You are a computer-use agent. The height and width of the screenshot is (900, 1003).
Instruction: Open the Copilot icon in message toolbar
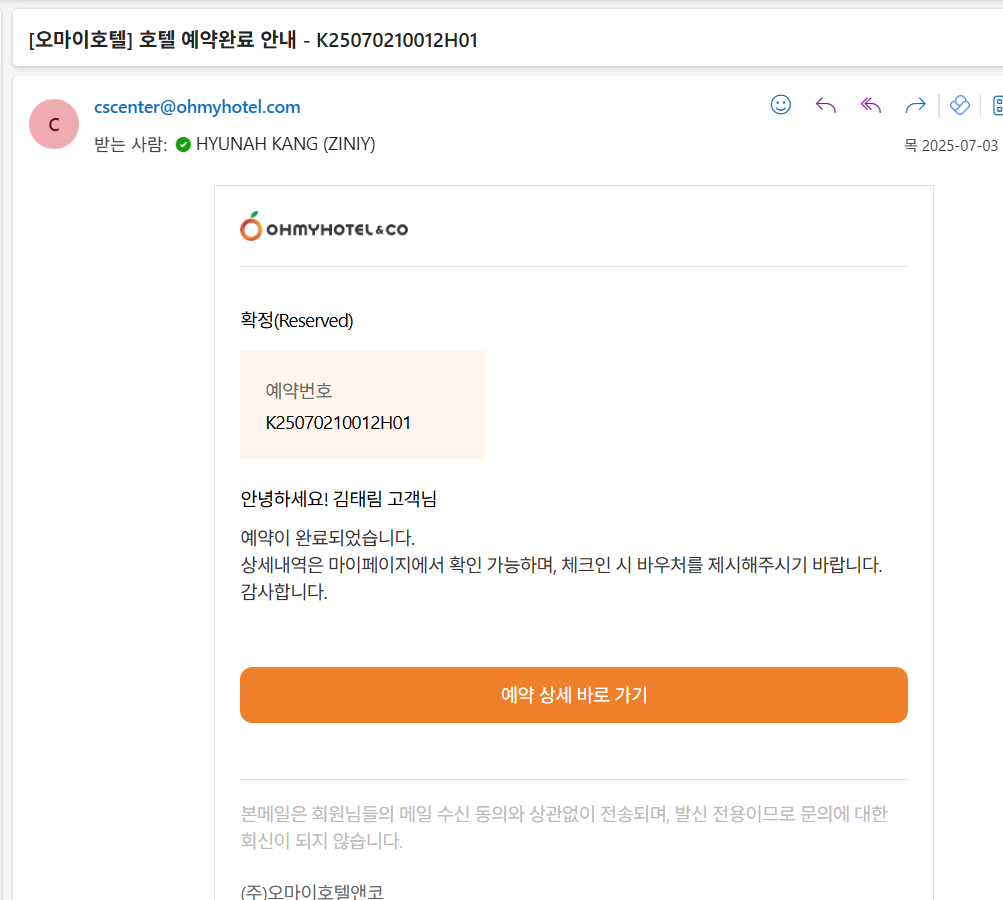pos(960,105)
